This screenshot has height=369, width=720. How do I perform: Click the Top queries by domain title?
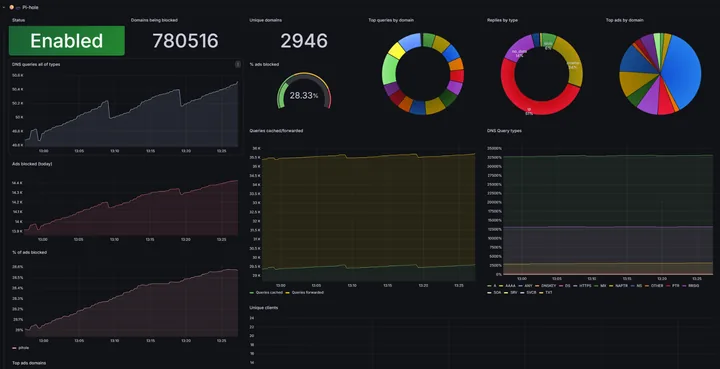pos(391,20)
